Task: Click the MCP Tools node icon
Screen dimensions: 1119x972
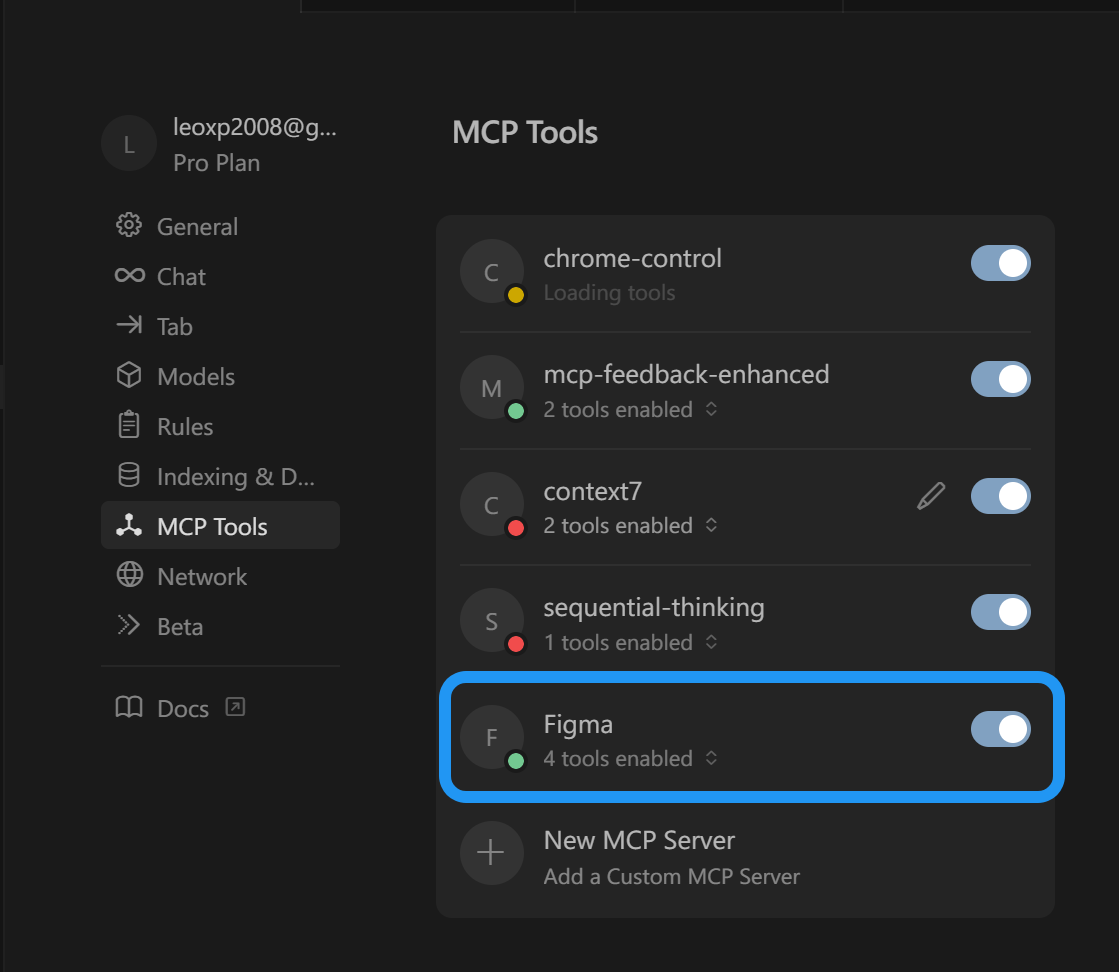Action: [x=129, y=525]
